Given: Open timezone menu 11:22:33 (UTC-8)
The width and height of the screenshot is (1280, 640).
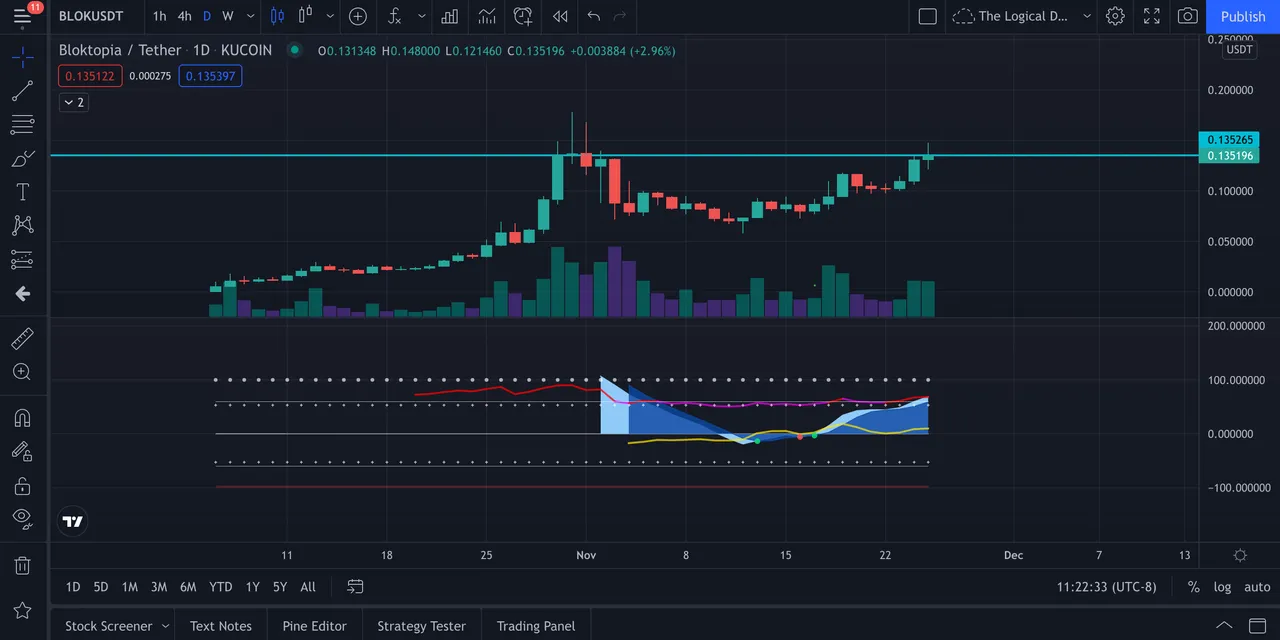Looking at the screenshot, I should point(1106,587).
